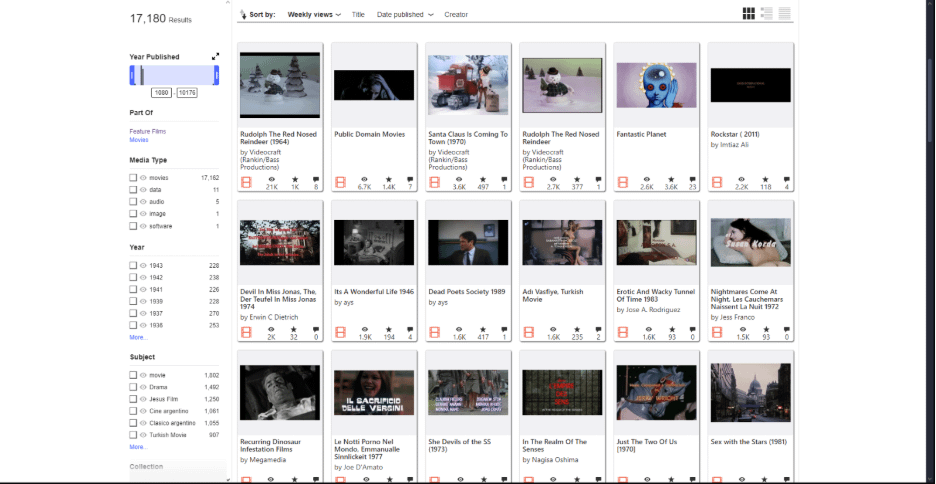
Task: Click views icon on Dead Poets Society card
Action: (459, 329)
